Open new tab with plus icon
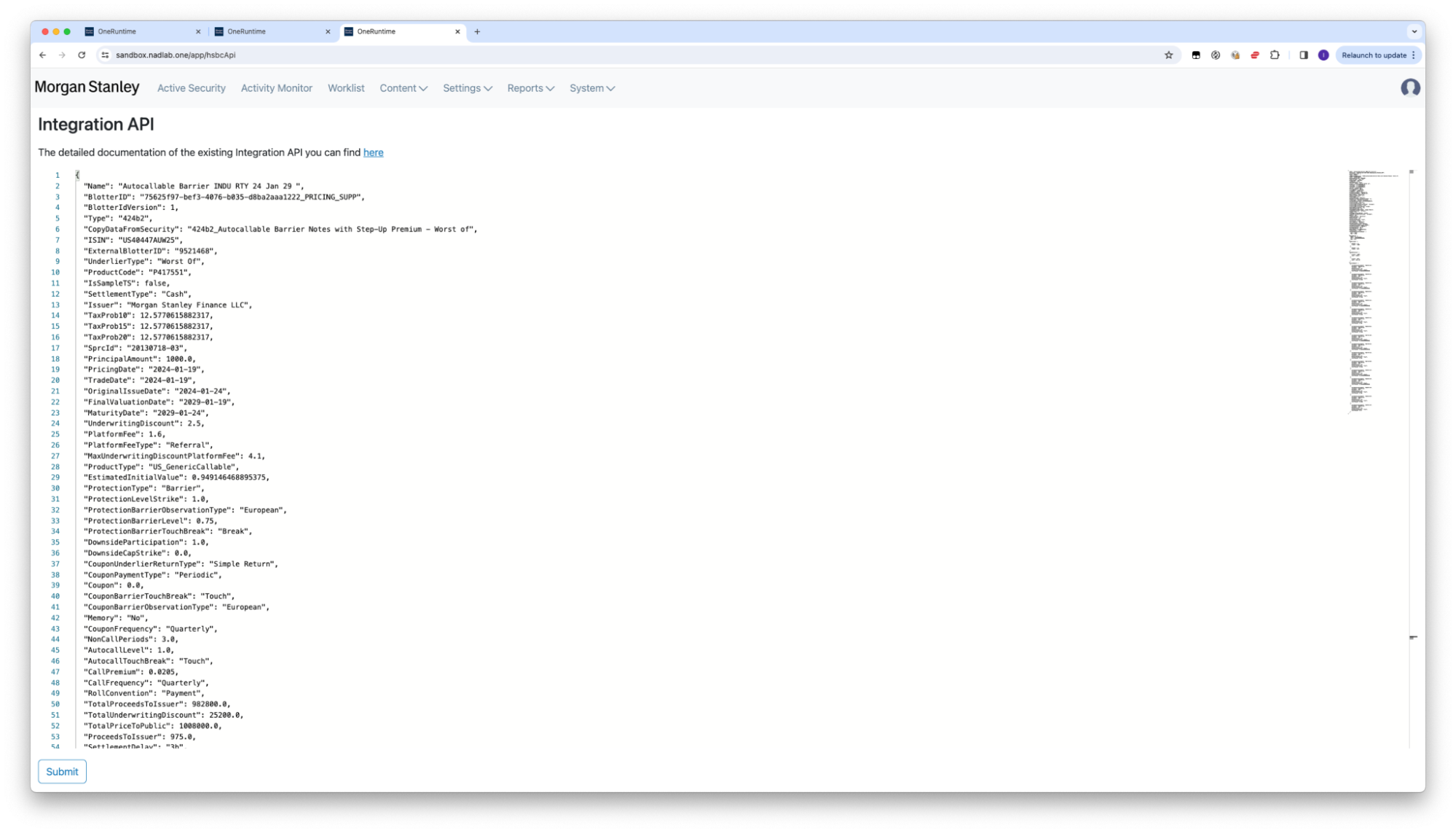1456x833 pixels. 477,31
